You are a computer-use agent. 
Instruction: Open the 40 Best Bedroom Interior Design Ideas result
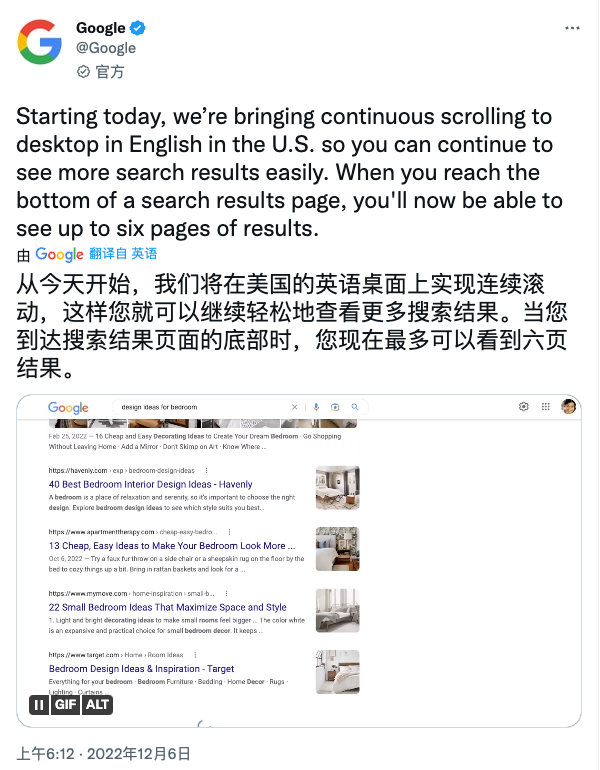pyautogui.click(x=151, y=484)
